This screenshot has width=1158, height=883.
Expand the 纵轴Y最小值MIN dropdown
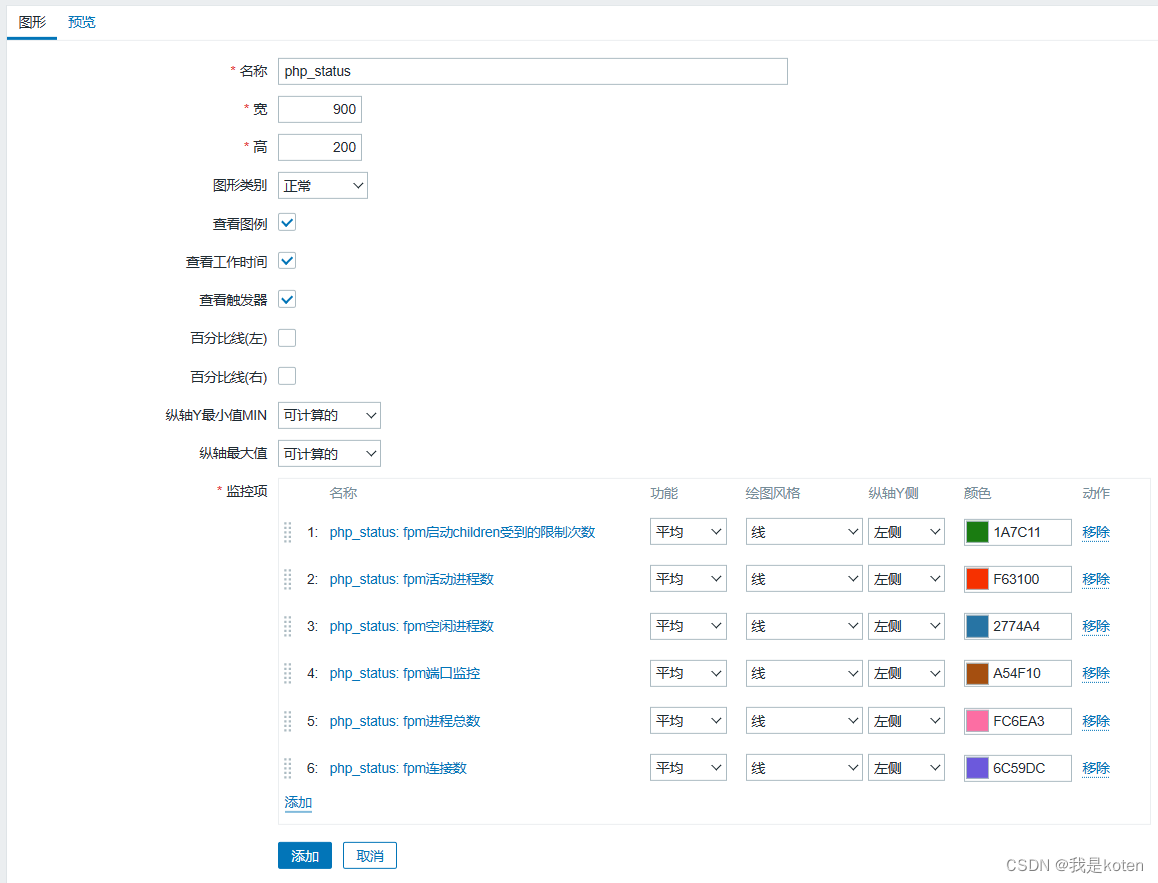pos(329,416)
